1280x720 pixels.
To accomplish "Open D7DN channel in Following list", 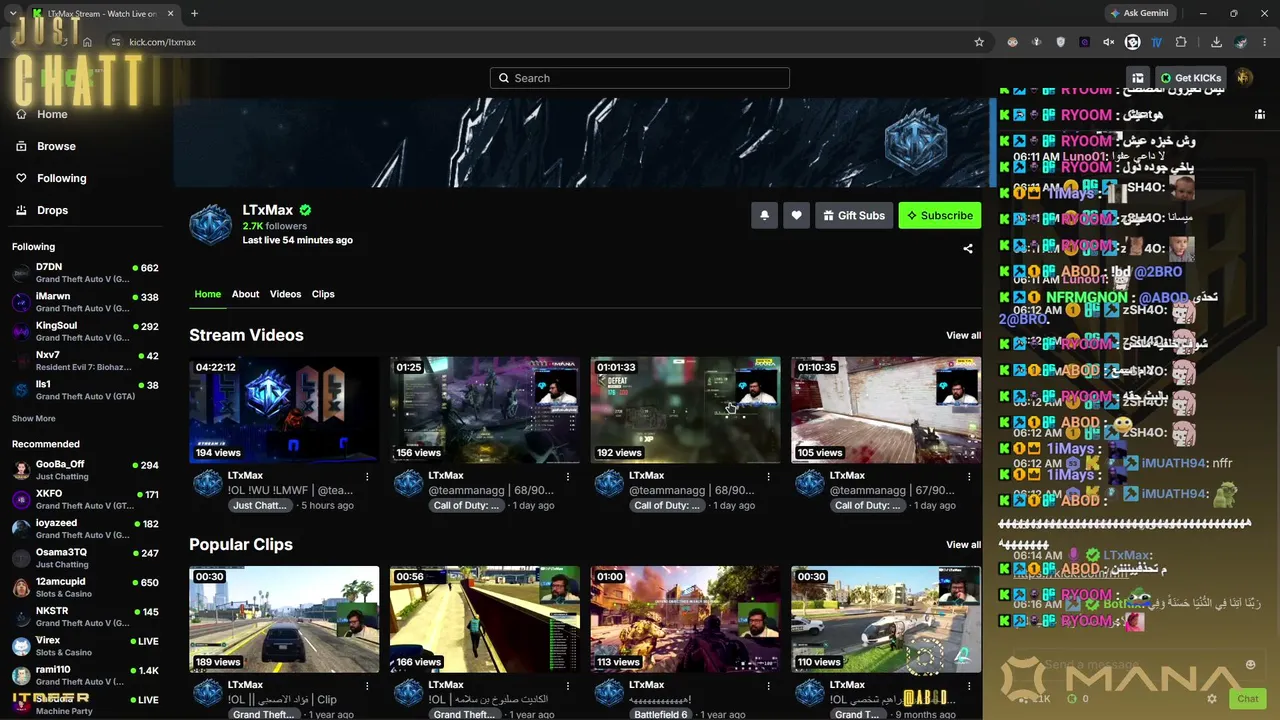I will 86,273.
